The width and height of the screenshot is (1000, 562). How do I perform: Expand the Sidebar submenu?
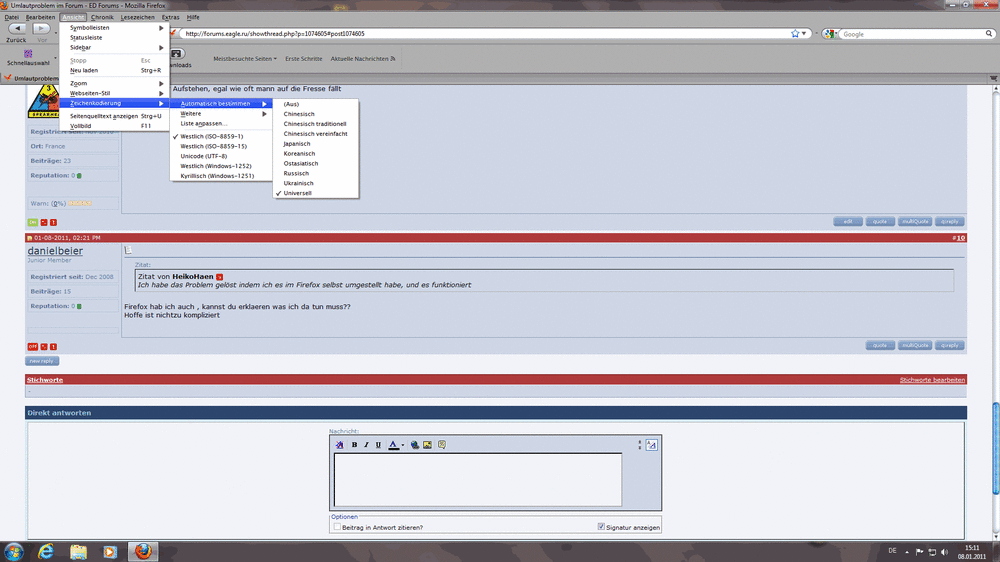(114, 47)
